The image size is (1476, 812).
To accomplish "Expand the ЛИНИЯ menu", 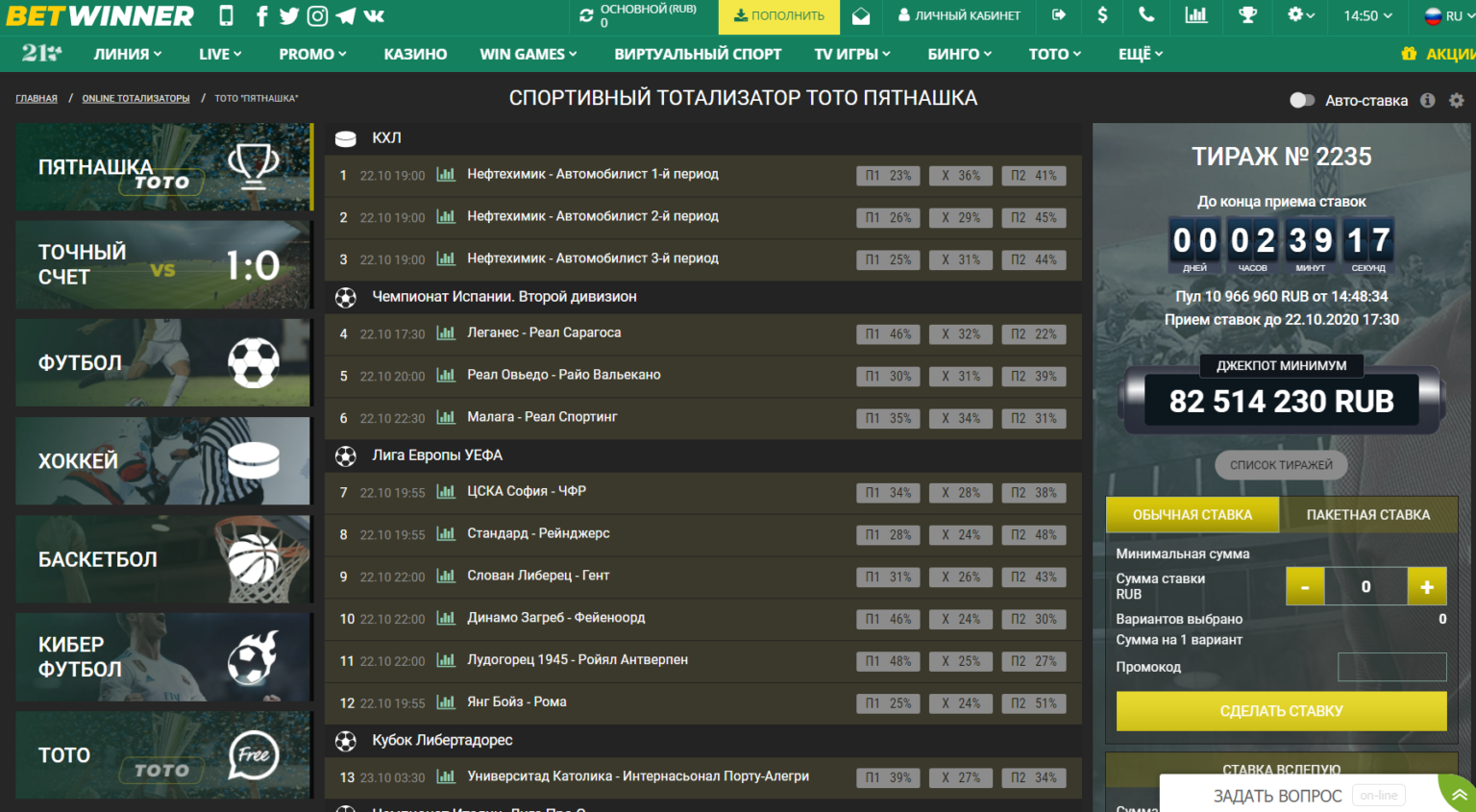I will point(128,54).
